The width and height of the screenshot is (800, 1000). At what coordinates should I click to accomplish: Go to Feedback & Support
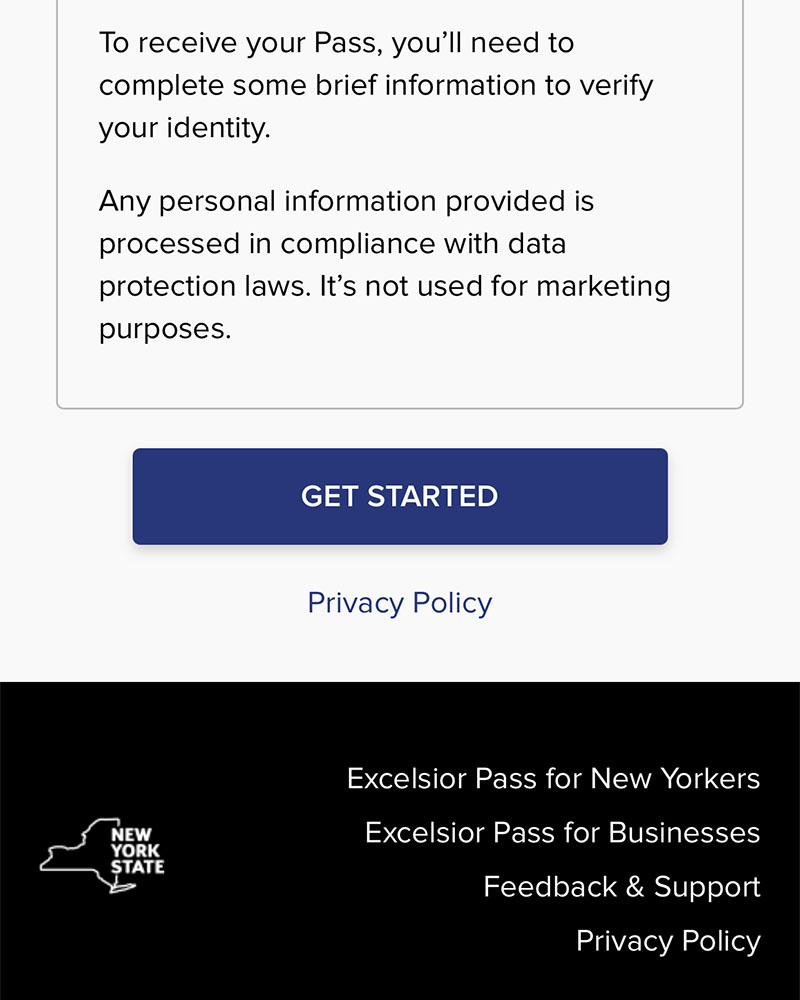point(622,887)
